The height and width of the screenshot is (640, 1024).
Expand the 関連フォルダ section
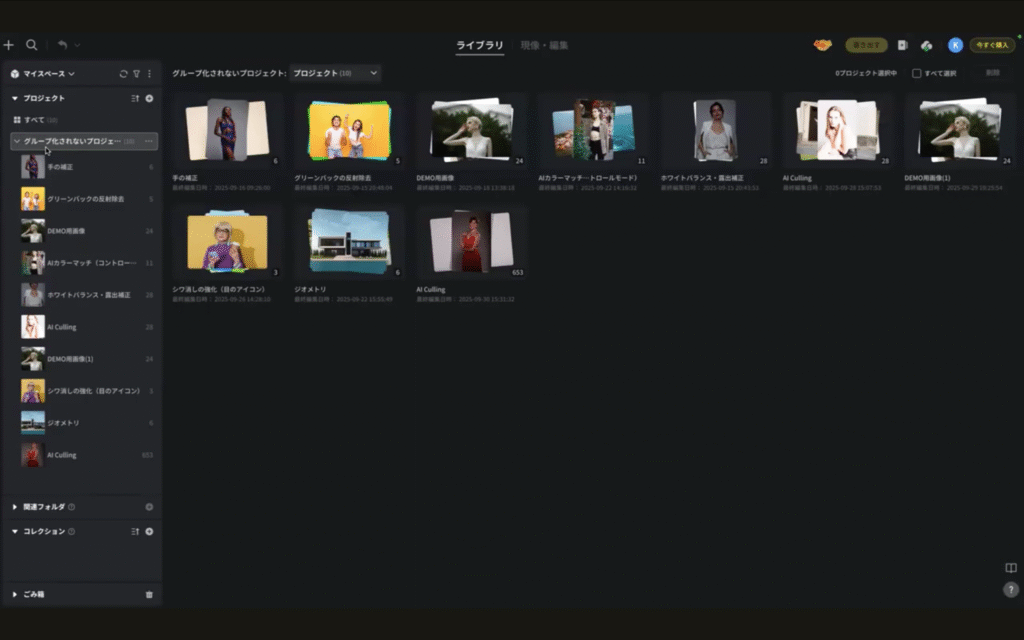(x=15, y=507)
